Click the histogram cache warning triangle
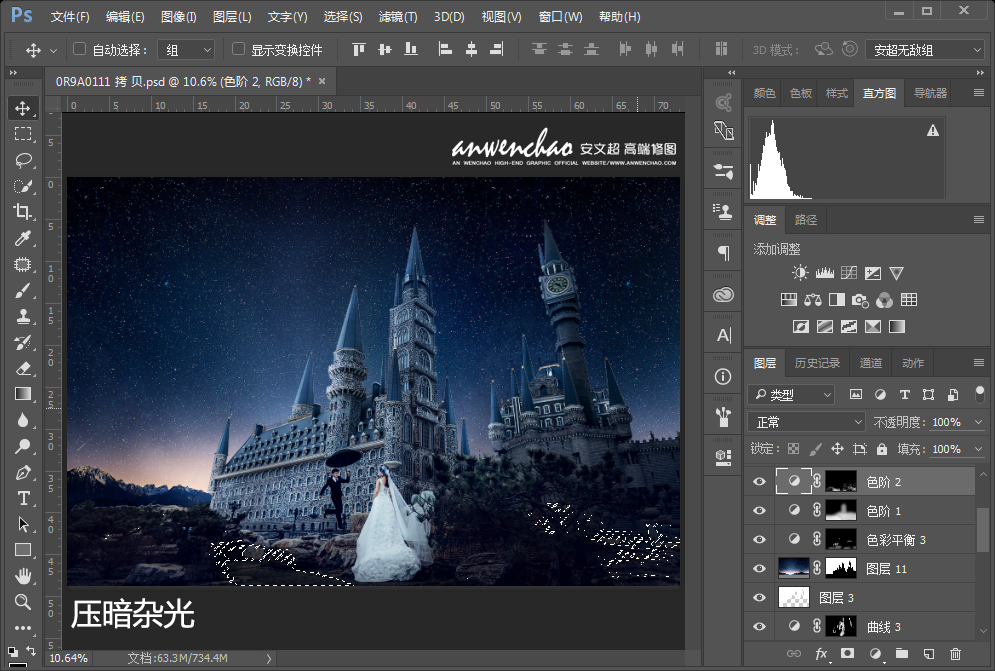The height and width of the screenshot is (671, 995). pyautogui.click(x=932, y=130)
